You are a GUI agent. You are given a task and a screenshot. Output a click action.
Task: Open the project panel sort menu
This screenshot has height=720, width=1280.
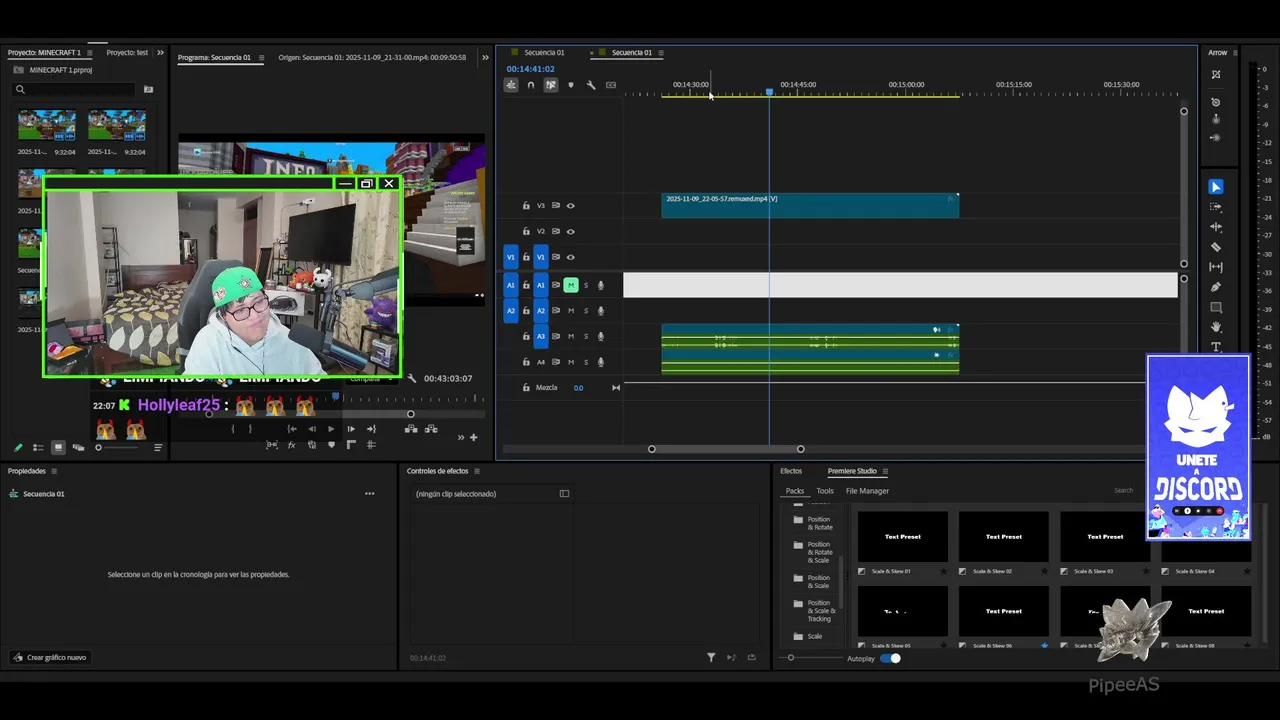click(158, 447)
